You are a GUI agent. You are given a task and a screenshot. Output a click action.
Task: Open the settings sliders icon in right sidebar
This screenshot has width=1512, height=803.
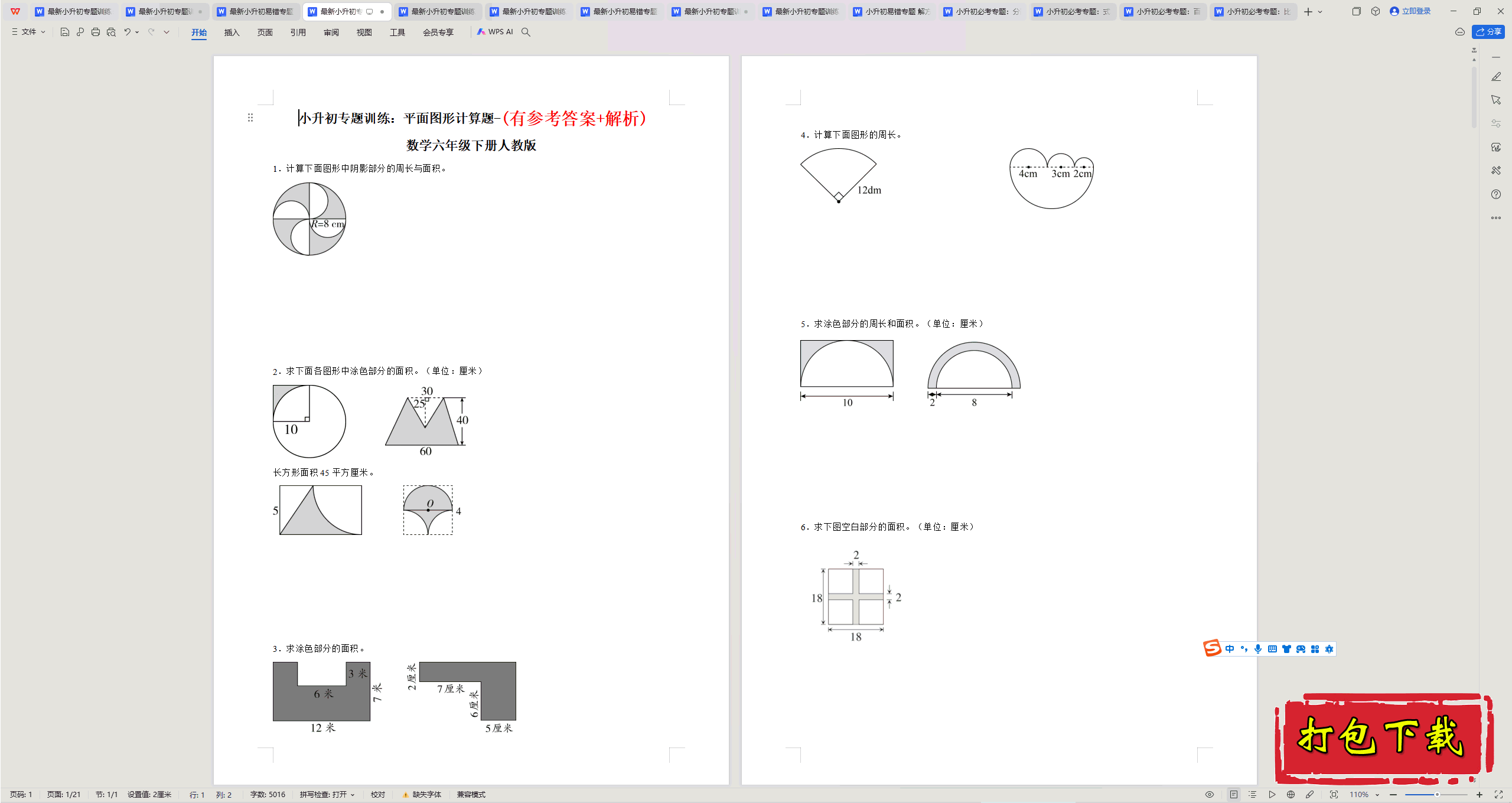1496,123
